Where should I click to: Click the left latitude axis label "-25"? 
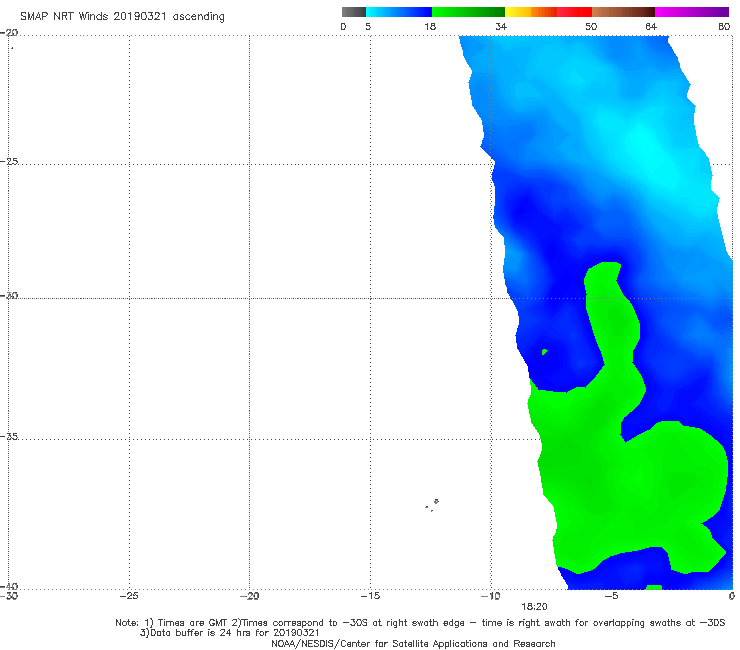tap(9, 162)
